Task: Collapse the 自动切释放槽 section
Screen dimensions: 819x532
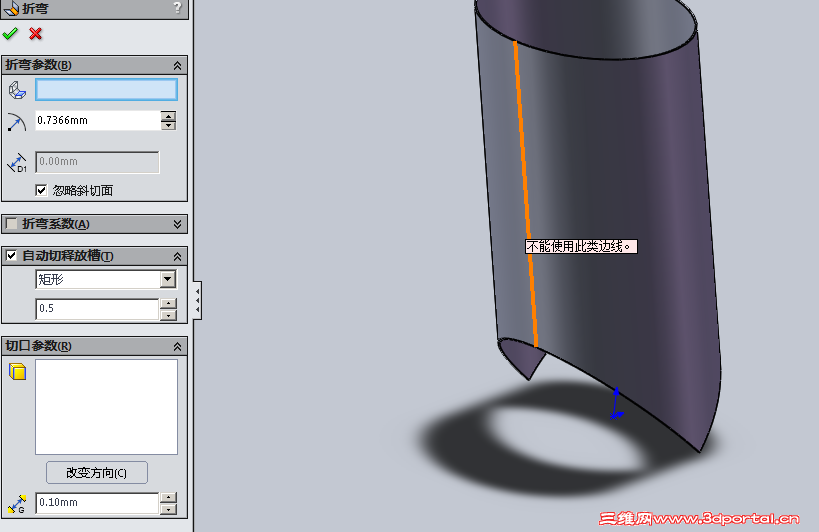Action: tap(178, 256)
